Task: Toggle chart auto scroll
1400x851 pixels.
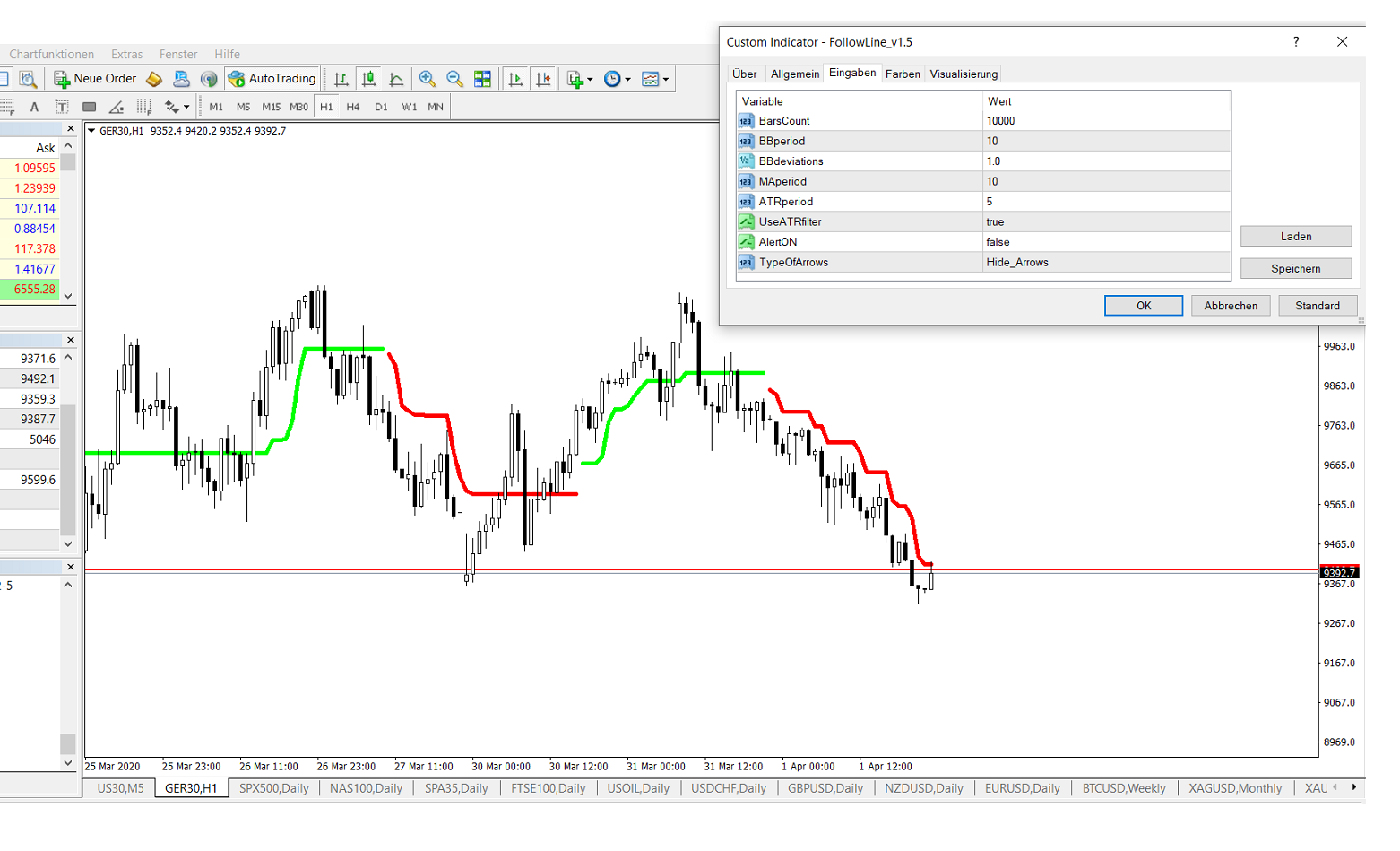Action: pyautogui.click(x=515, y=79)
